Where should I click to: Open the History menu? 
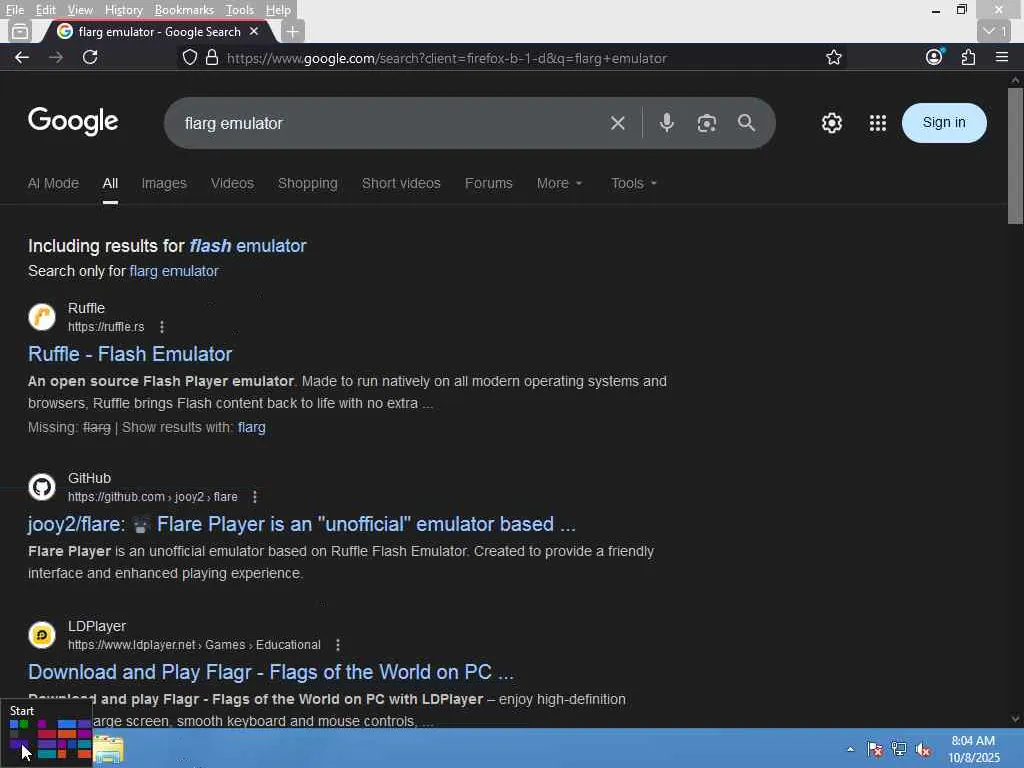(123, 10)
